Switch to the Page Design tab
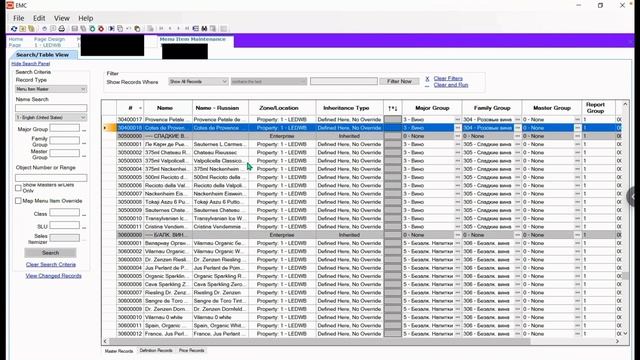640x360 pixels. (x=49, y=42)
